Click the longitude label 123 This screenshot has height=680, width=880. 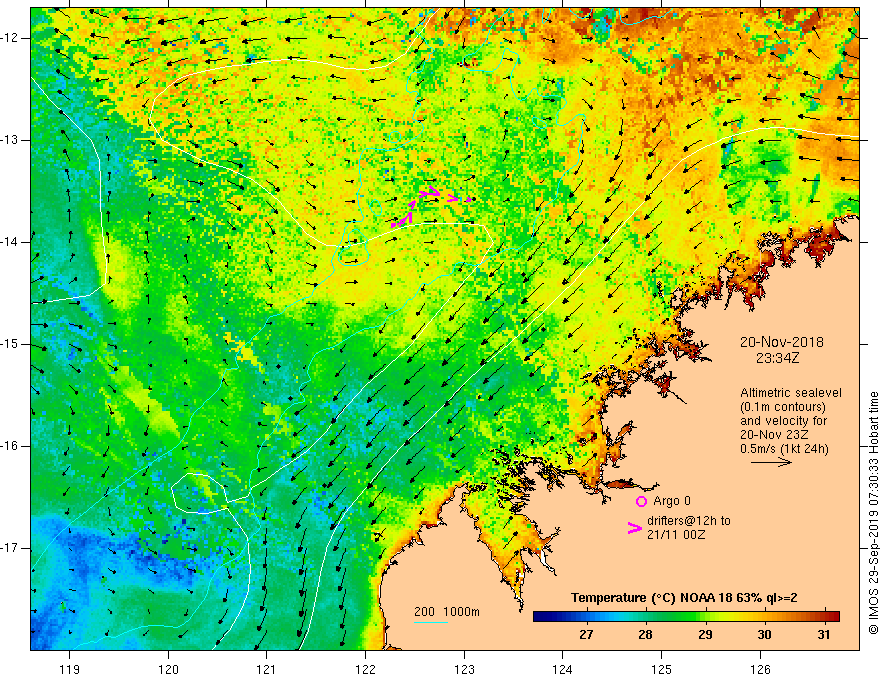coord(464,670)
